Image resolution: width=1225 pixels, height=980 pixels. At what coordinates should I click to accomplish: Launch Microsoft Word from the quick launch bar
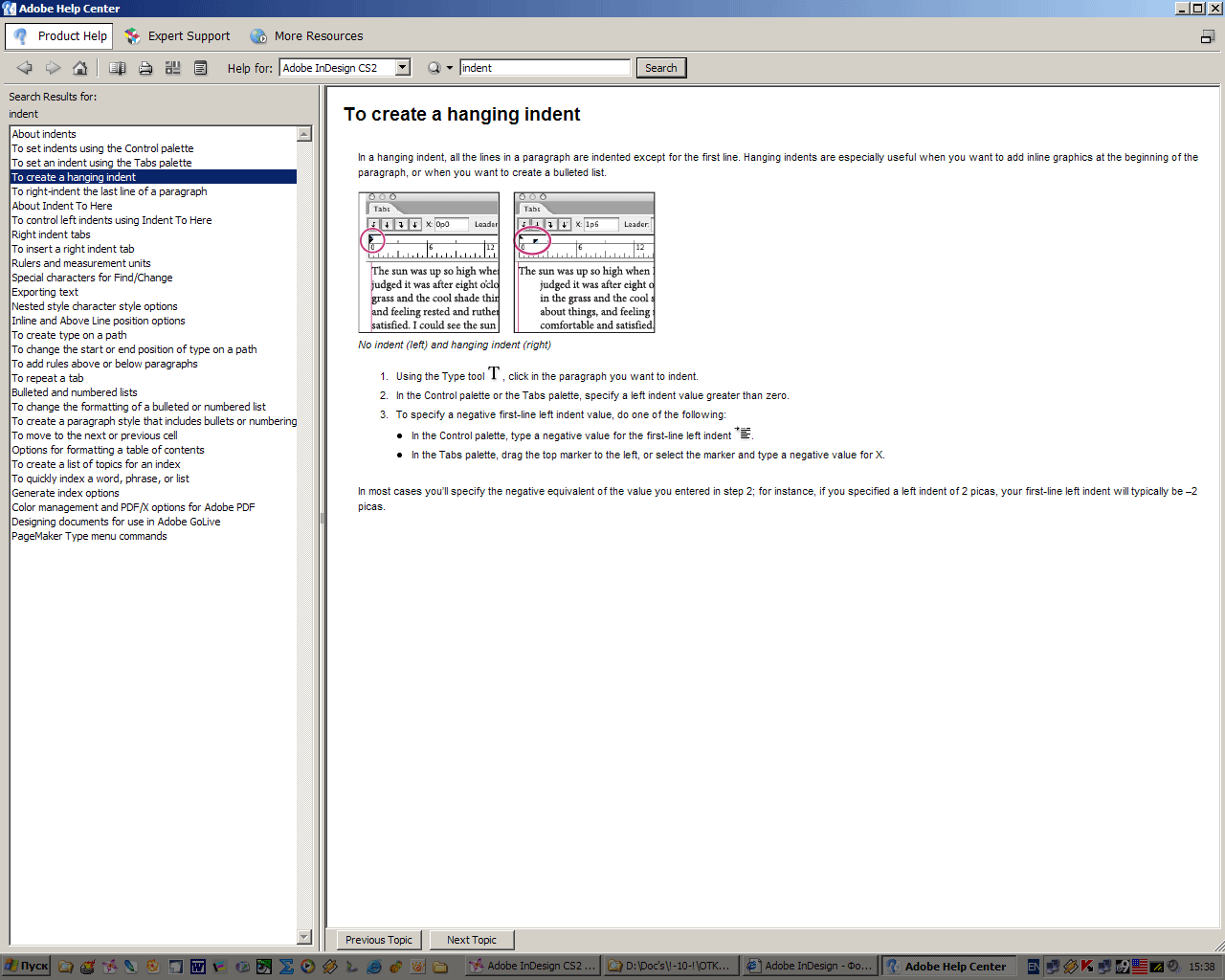[x=198, y=967]
